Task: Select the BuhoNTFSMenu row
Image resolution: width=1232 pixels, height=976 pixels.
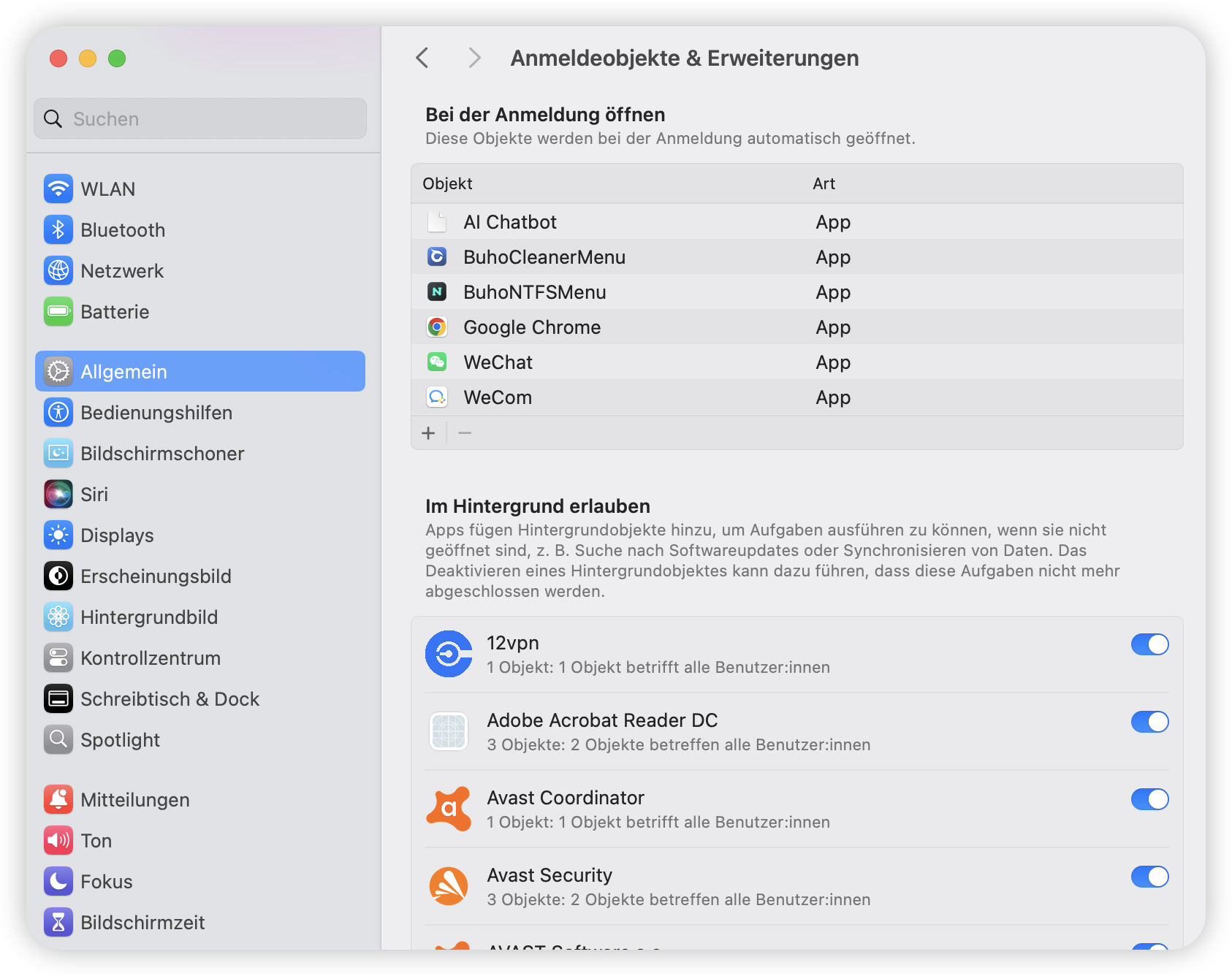Action: point(797,291)
